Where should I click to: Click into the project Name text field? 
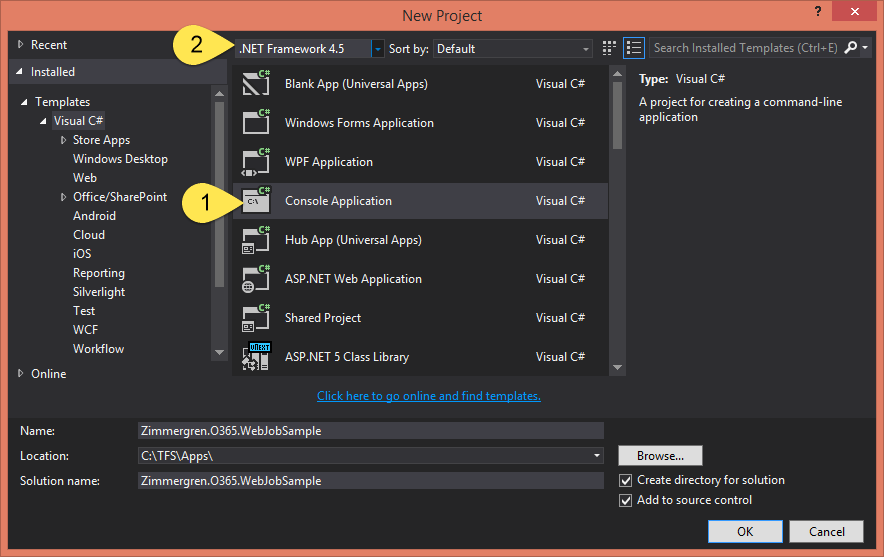pyautogui.click(x=370, y=431)
